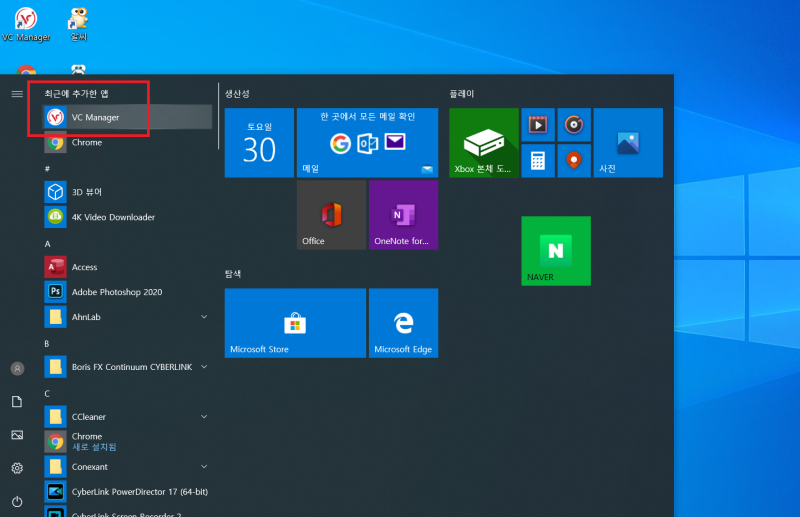Open Settings gear in Start sidebar
Image resolution: width=800 pixels, height=517 pixels.
pos(17,468)
